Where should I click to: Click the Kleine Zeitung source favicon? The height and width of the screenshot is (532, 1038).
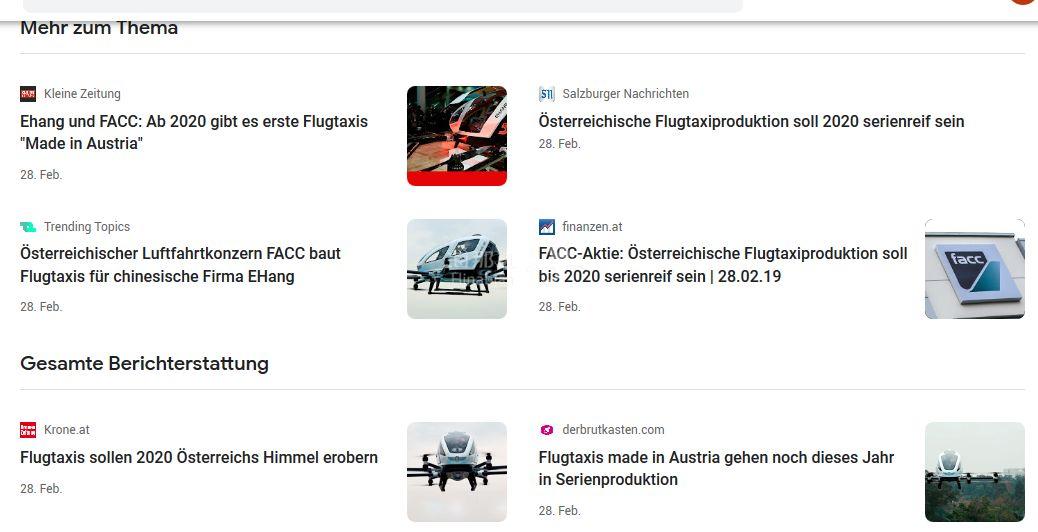28,94
